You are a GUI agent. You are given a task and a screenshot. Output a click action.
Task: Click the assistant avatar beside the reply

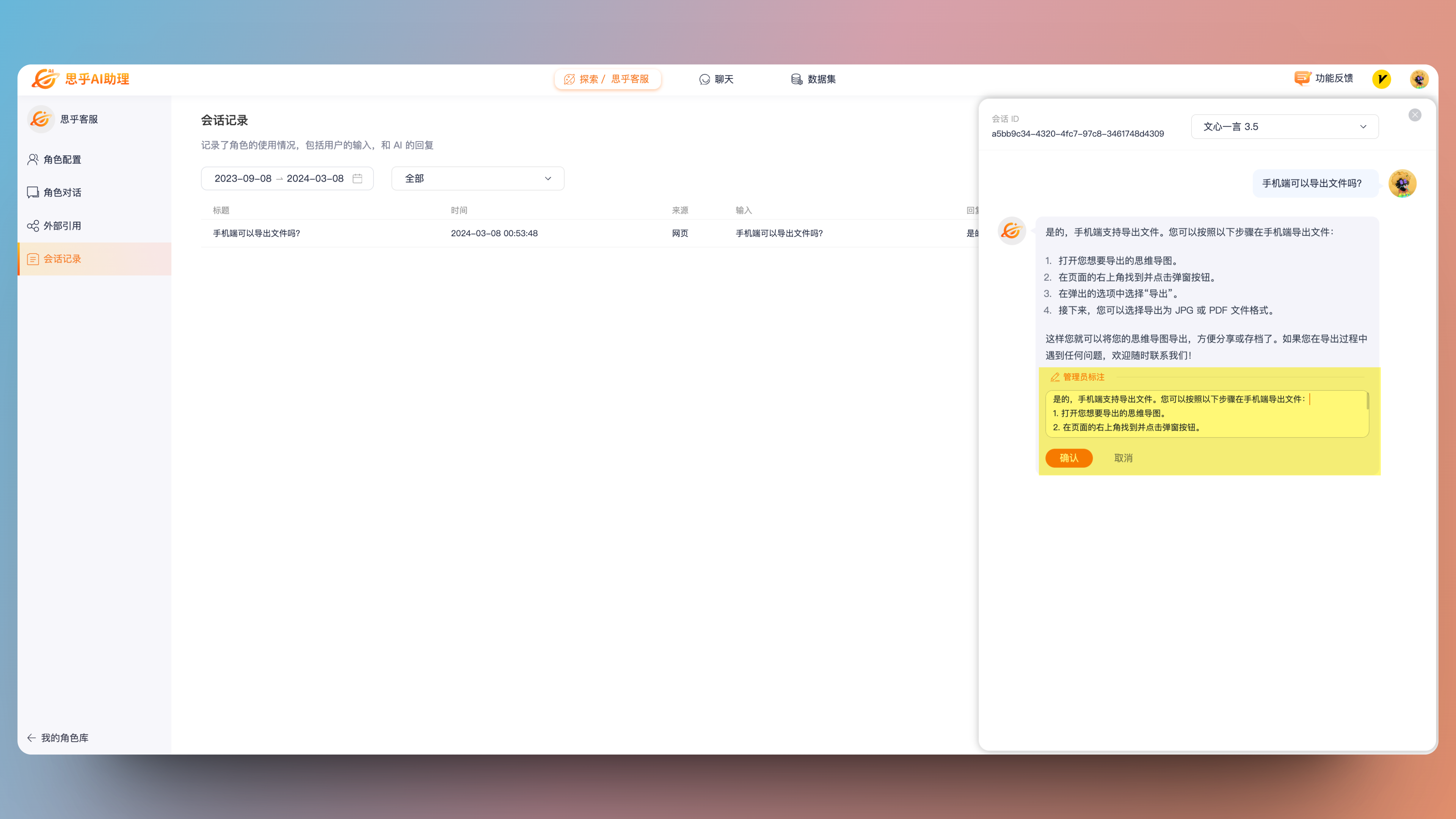(x=1012, y=231)
